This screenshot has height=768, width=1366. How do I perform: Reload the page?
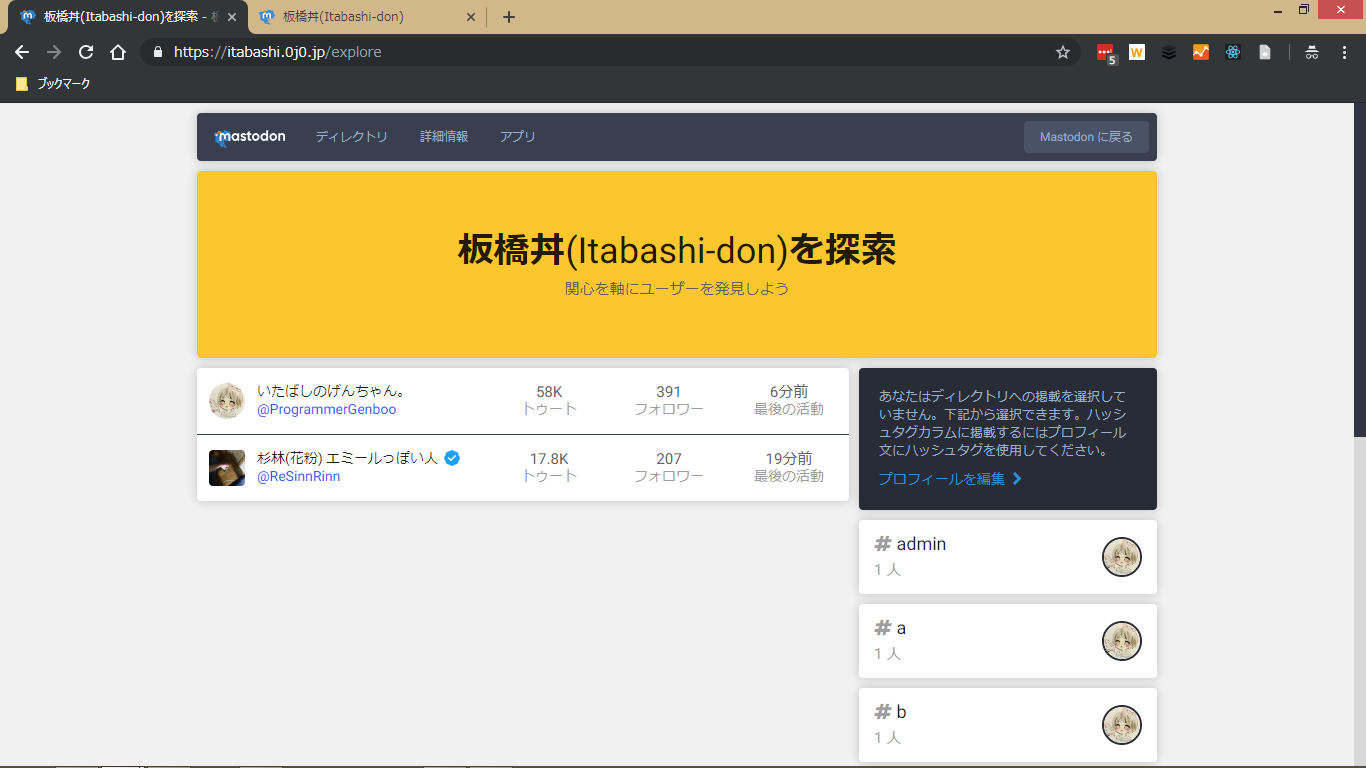click(x=86, y=52)
